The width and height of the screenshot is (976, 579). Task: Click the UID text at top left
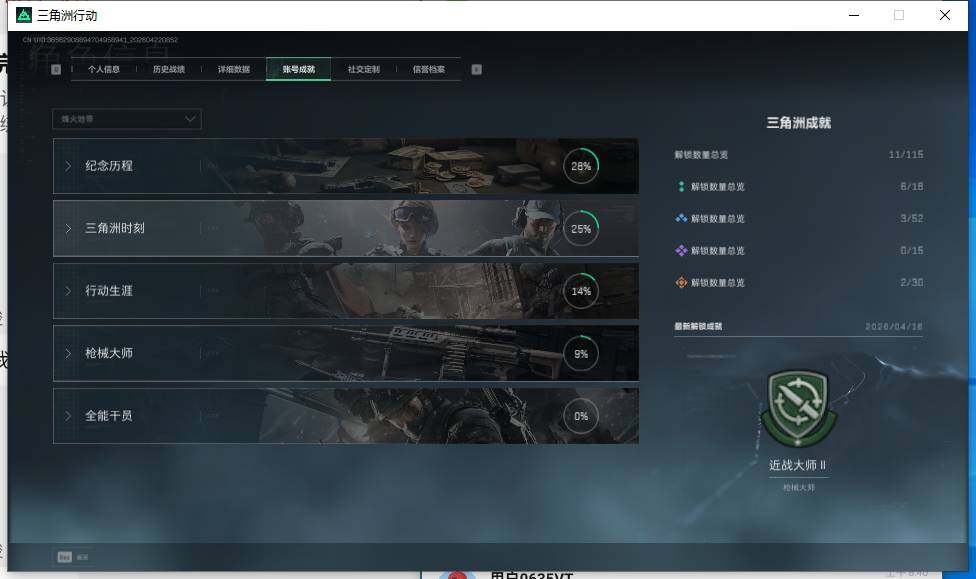(100, 40)
